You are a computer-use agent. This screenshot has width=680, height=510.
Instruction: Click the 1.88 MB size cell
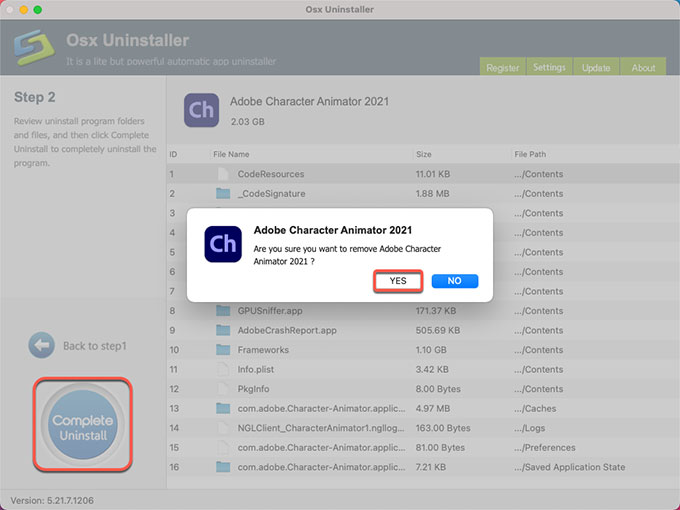(x=432, y=193)
